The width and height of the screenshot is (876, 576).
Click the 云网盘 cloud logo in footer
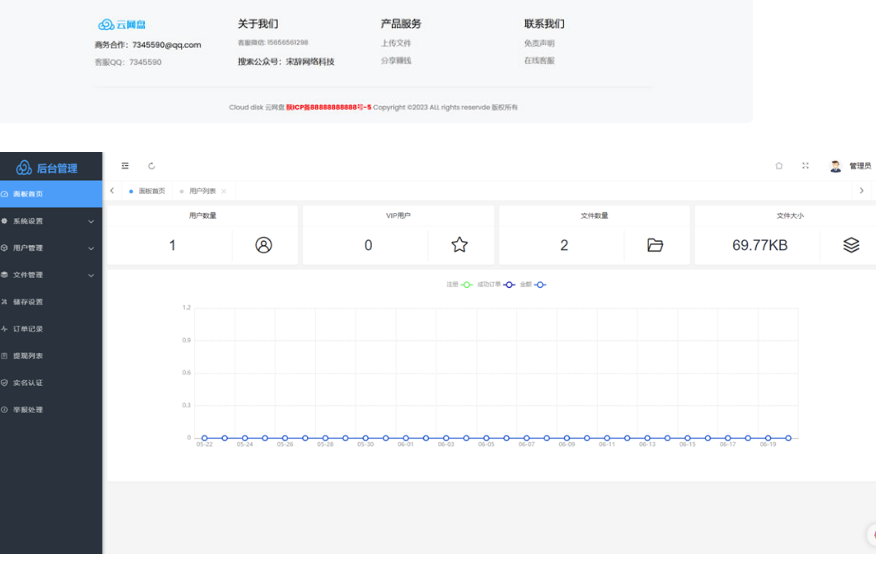pos(121,25)
